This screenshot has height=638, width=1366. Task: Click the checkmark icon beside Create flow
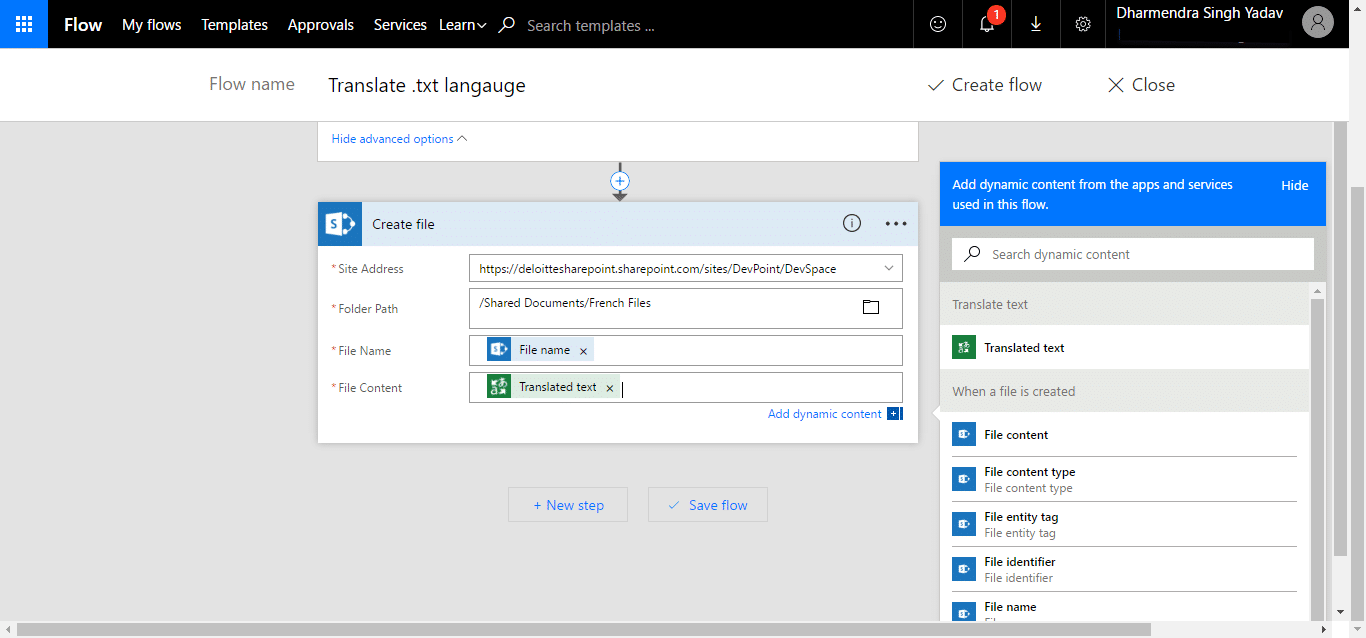click(x=936, y=85)
